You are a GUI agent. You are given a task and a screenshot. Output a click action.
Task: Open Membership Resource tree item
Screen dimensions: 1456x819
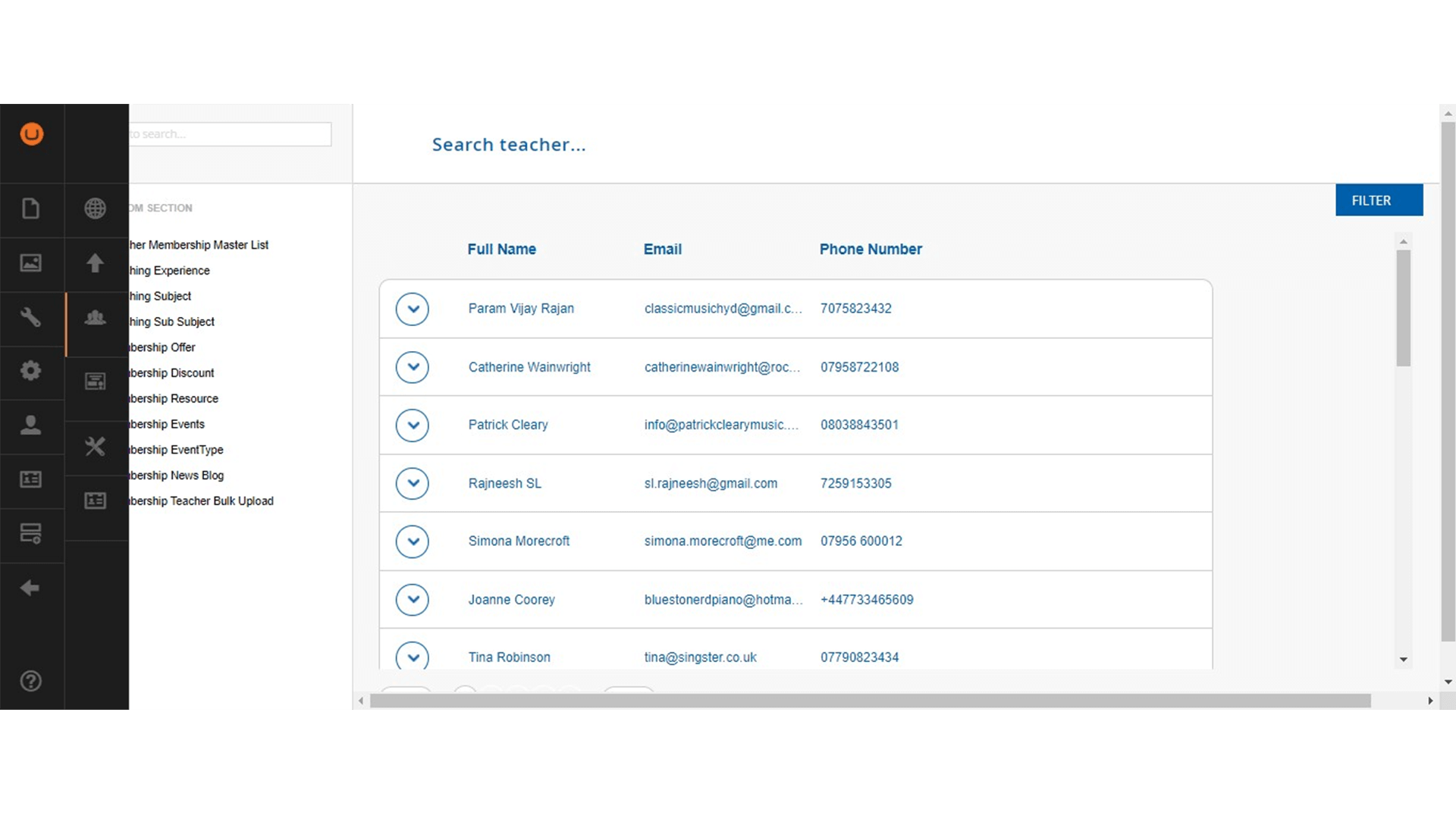point(174,399)
